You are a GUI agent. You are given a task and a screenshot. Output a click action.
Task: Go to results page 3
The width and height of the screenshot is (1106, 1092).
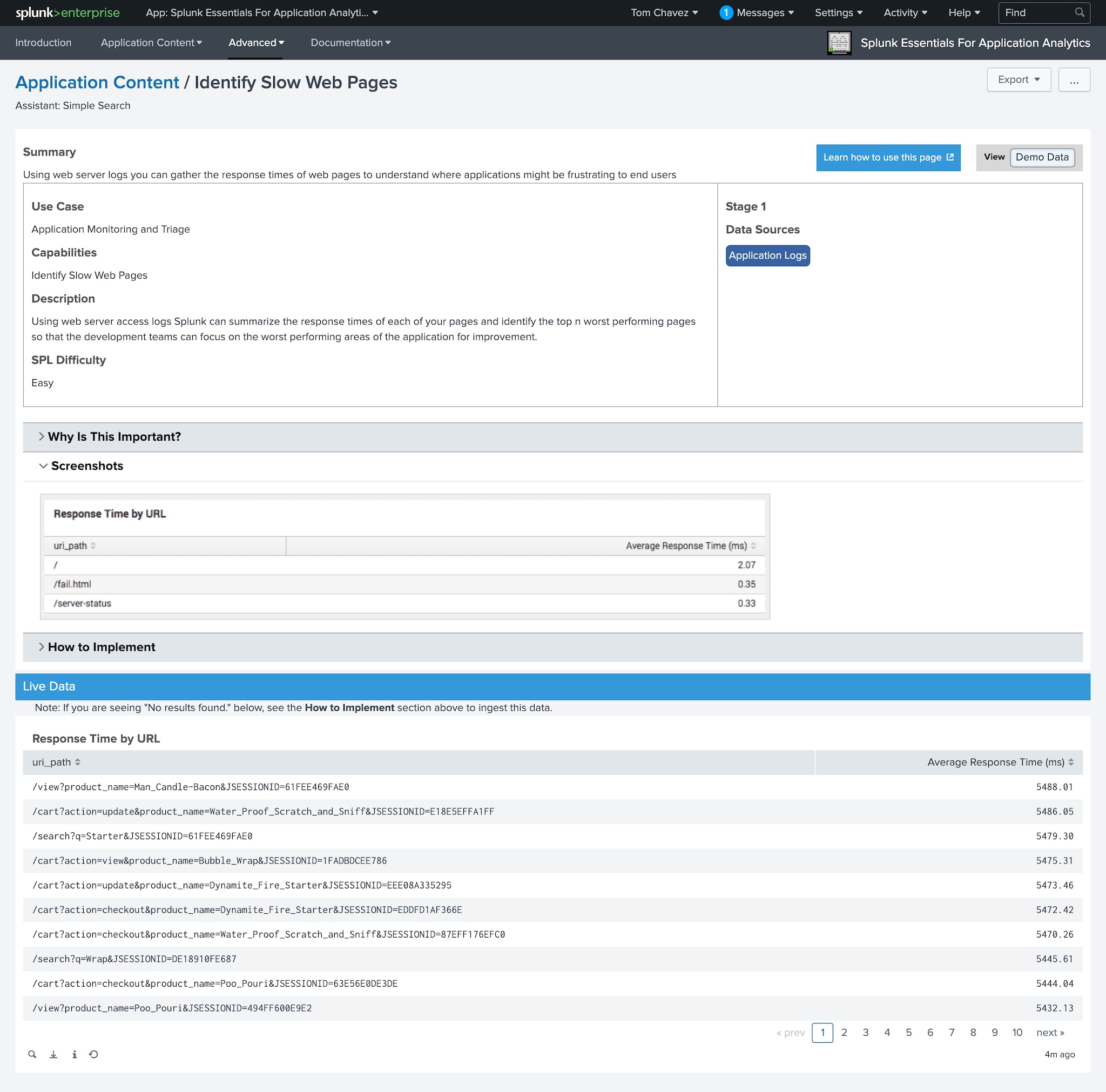(866, 1033)
